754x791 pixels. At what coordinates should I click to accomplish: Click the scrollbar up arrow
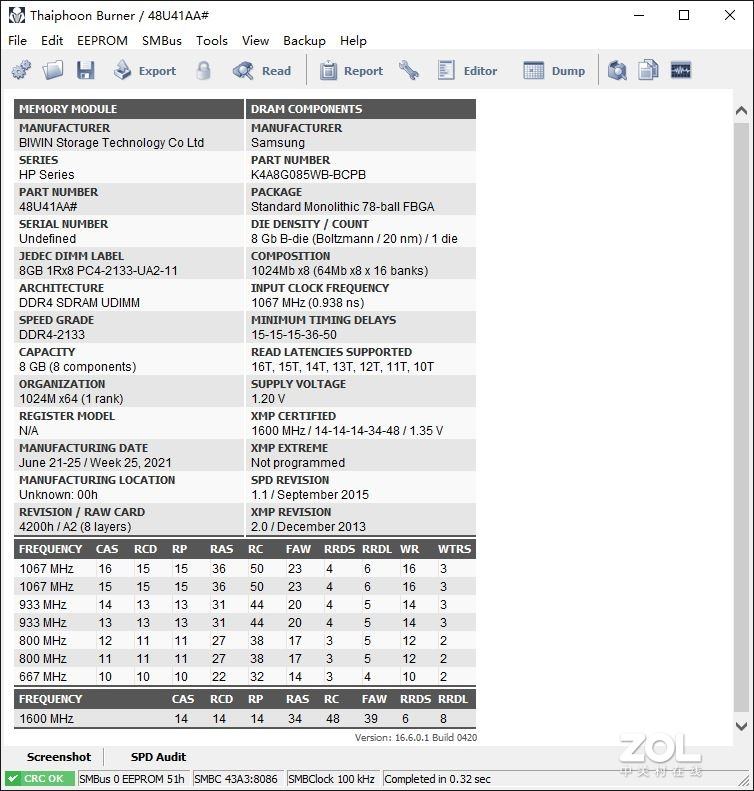(741, 110)
